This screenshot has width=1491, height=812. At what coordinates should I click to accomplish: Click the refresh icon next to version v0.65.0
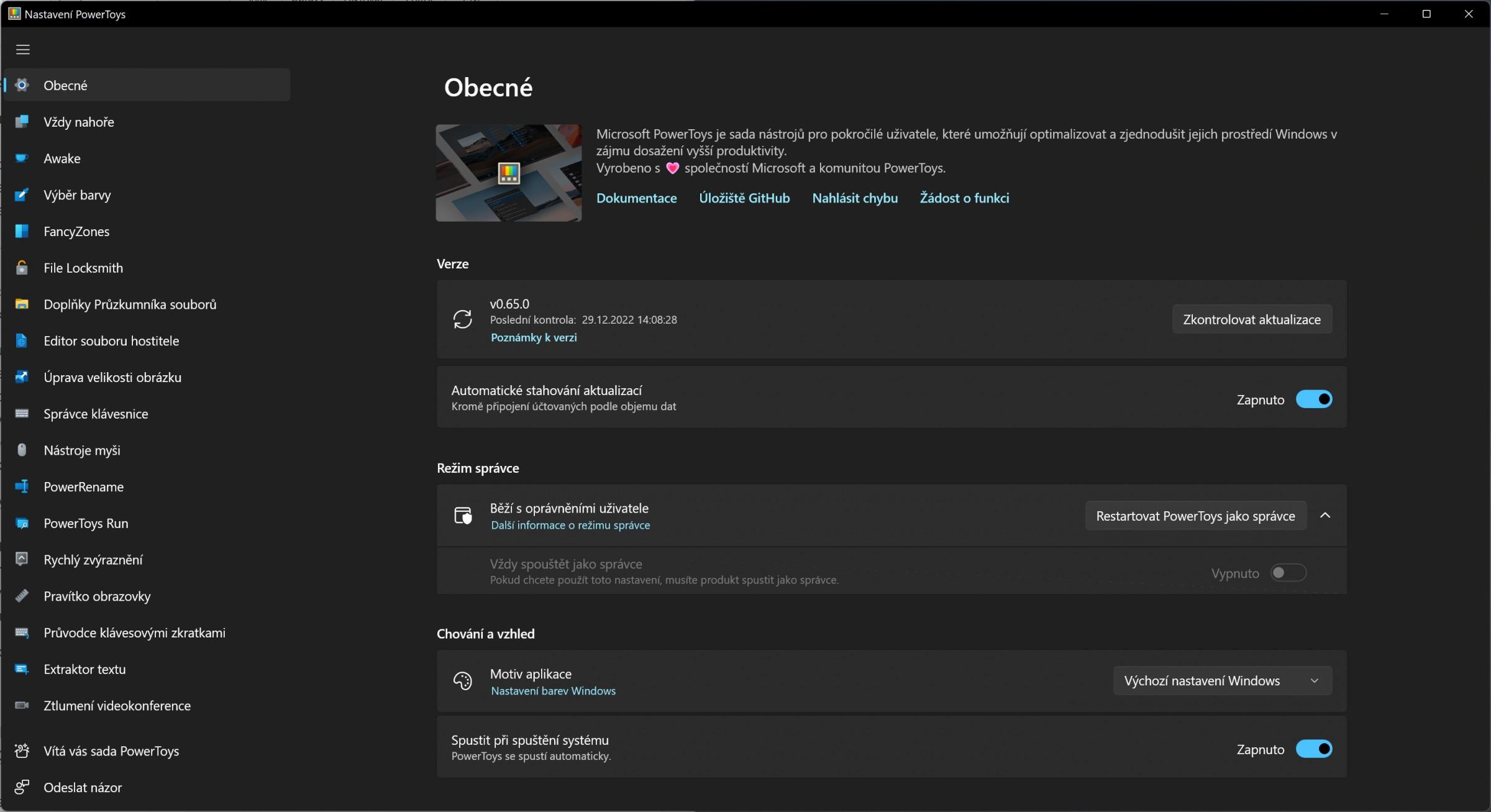pyautogui.click(x=462, y=319)
